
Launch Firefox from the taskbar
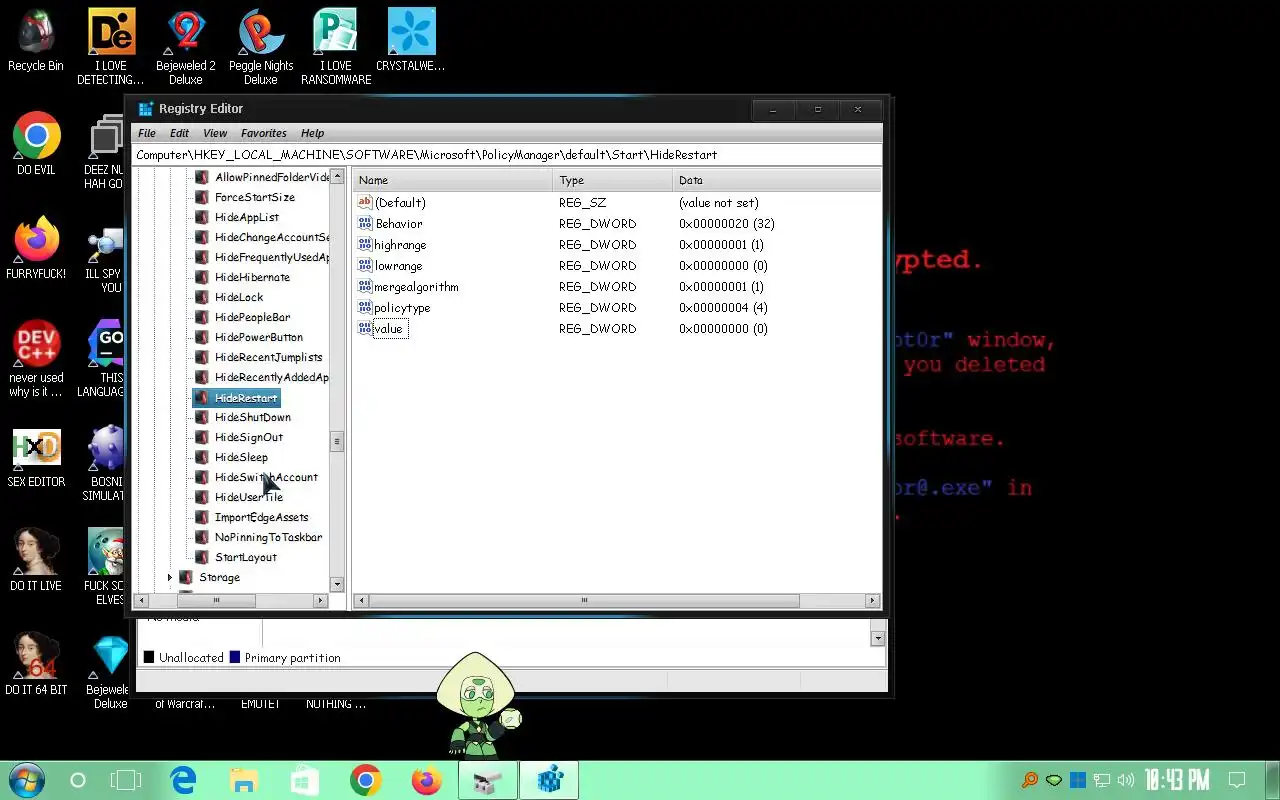(427, 780)
